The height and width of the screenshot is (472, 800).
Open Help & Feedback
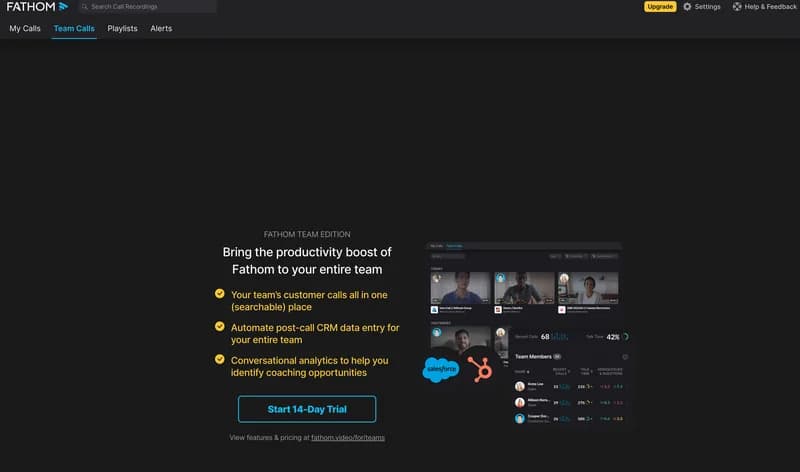pos(765,7)
